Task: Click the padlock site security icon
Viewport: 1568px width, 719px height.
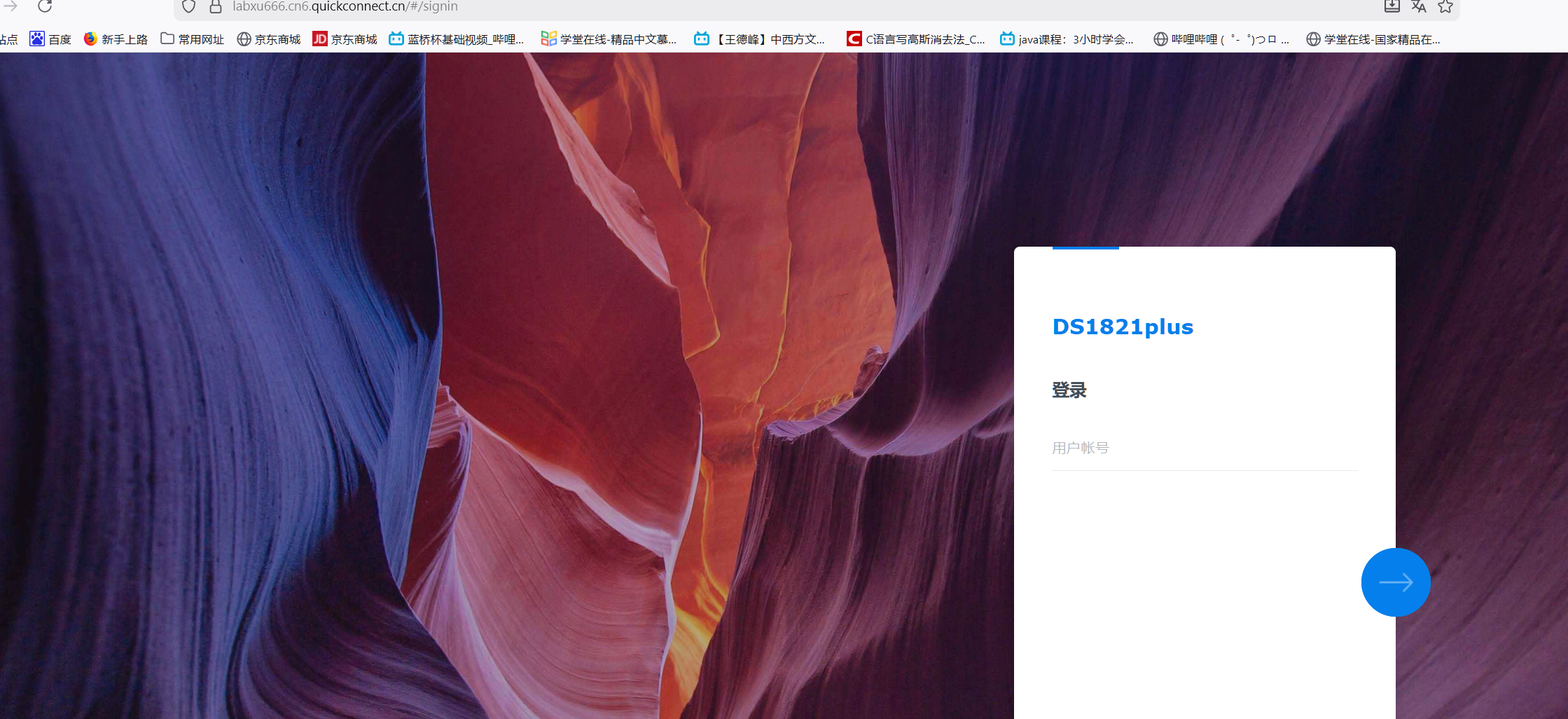Action: [x=216, y=6]
